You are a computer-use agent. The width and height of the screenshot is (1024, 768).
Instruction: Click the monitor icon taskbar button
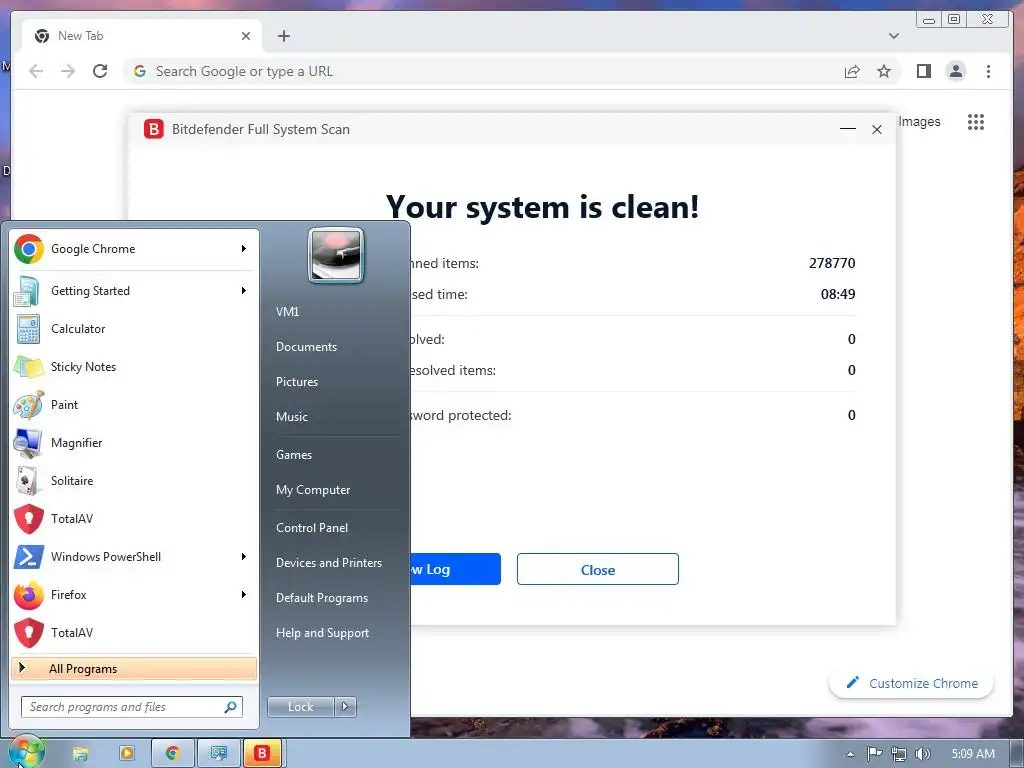pyautogui.click(x=218, y=753)
